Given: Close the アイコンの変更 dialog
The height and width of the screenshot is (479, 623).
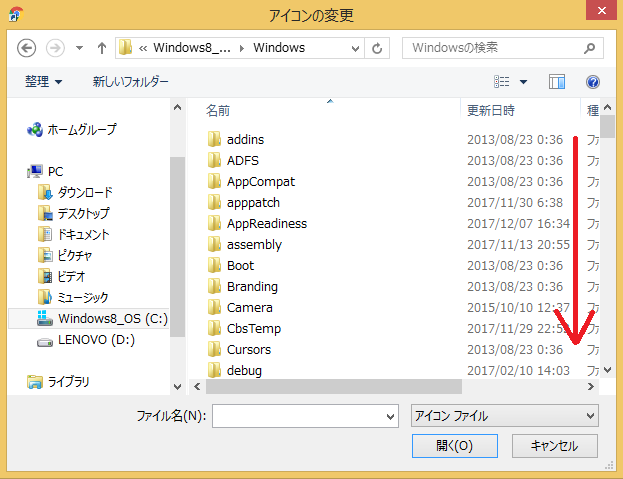Looking at the screenshot, I should pos(602,10).
